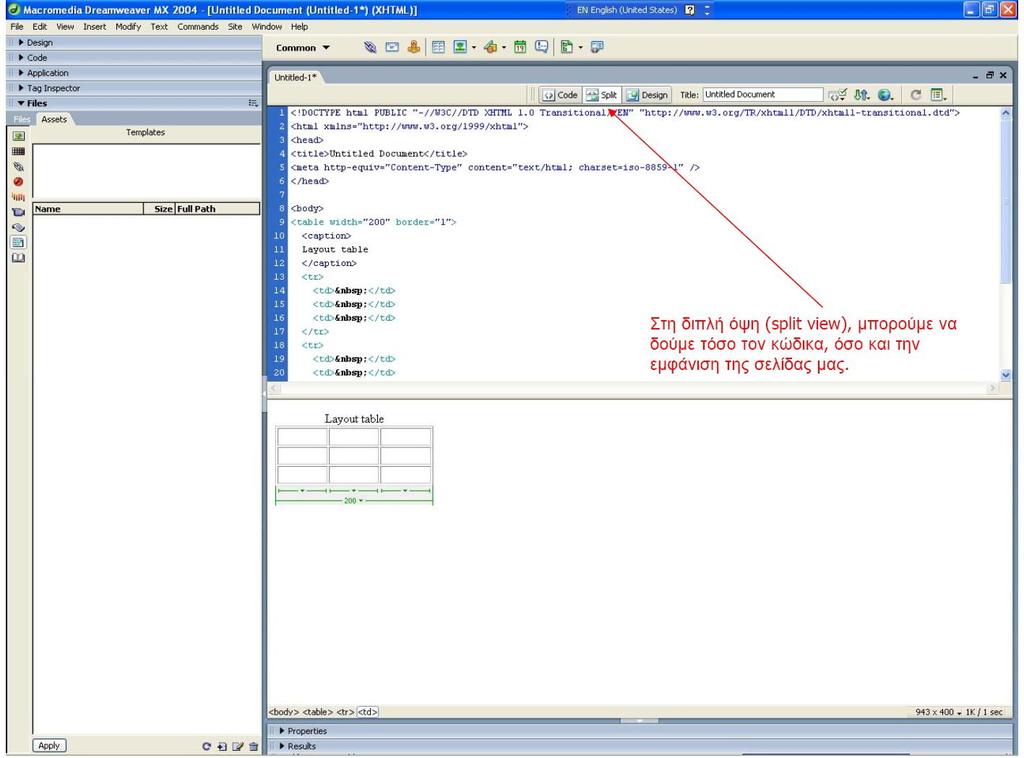Show Library category in Assets panel

(18, 258)
